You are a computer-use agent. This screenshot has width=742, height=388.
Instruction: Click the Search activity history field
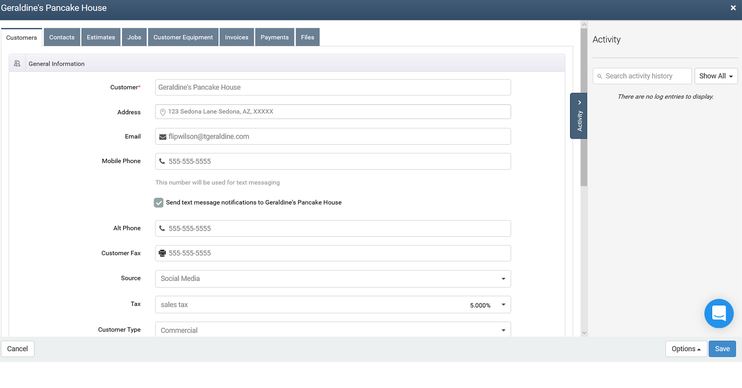(x=642, y=76)
